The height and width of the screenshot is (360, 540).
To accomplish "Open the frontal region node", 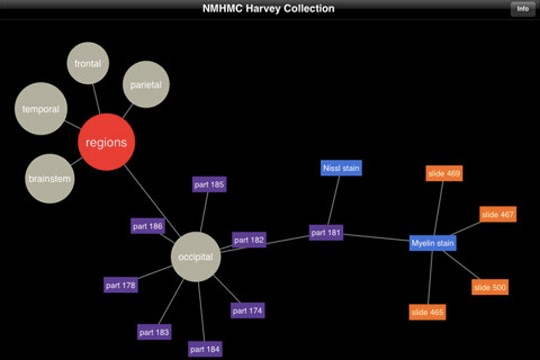I will (x=88, y=63).
